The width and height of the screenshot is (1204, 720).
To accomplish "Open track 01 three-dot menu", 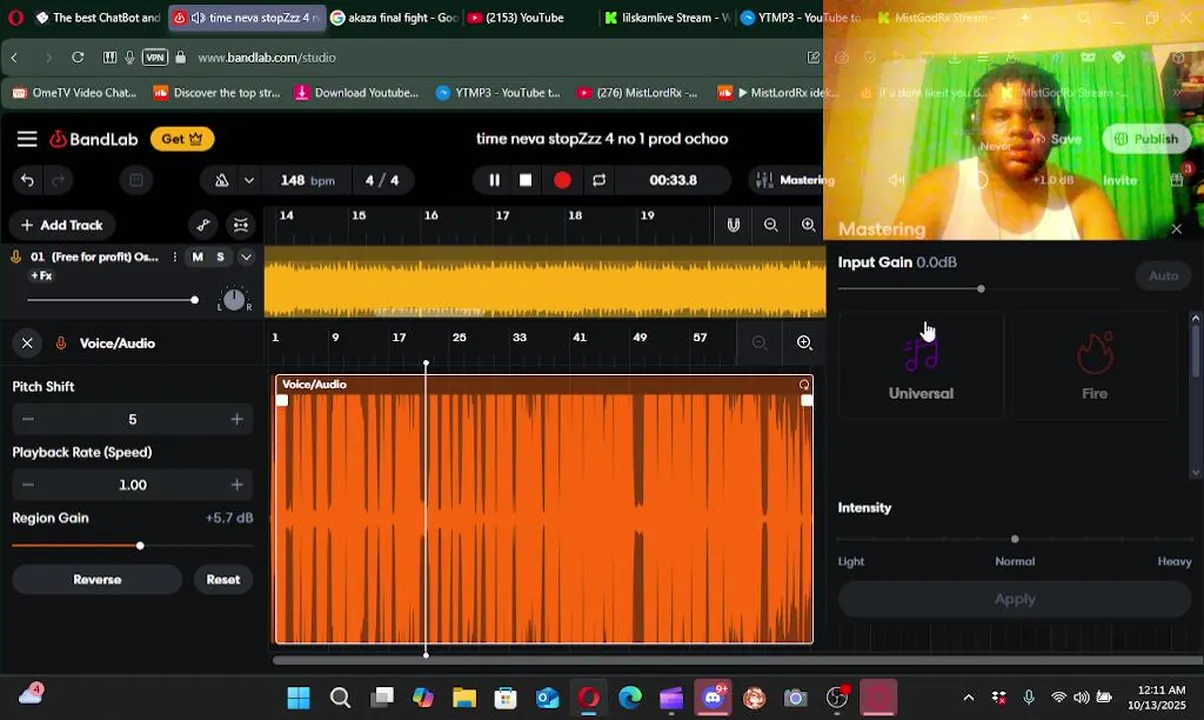I will pos(175,257).
